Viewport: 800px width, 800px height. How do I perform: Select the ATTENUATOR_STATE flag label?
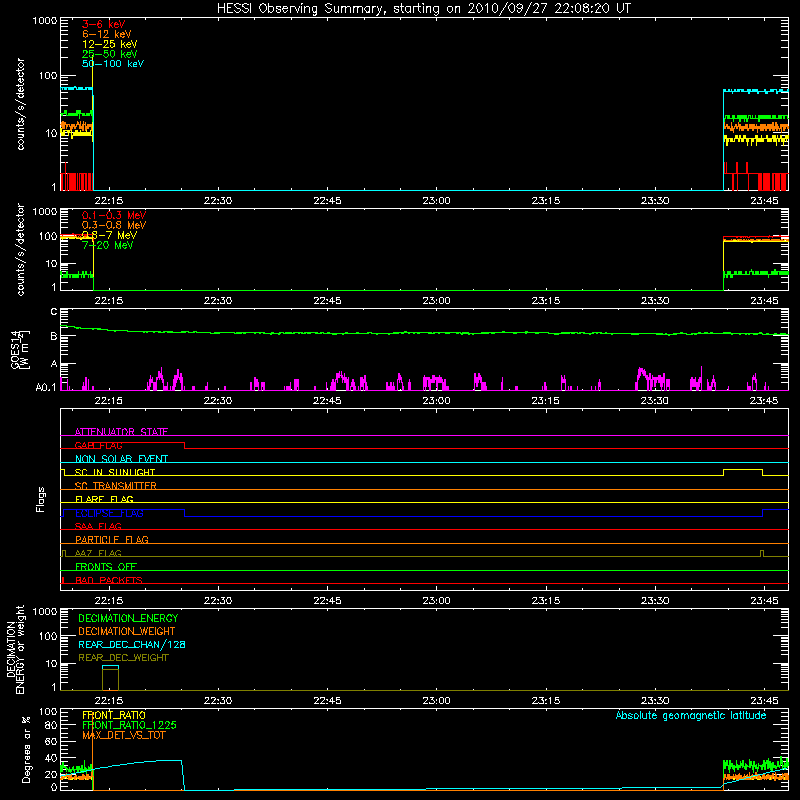click(x=121, y=432)
